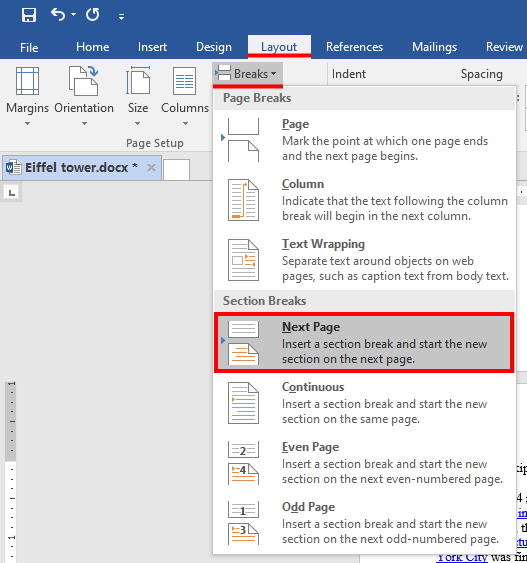The width and height of the screenshot is (527, 563).
Task: Click the Undo arrow icon
Action: pyautogui.click(x=58, y=15)
